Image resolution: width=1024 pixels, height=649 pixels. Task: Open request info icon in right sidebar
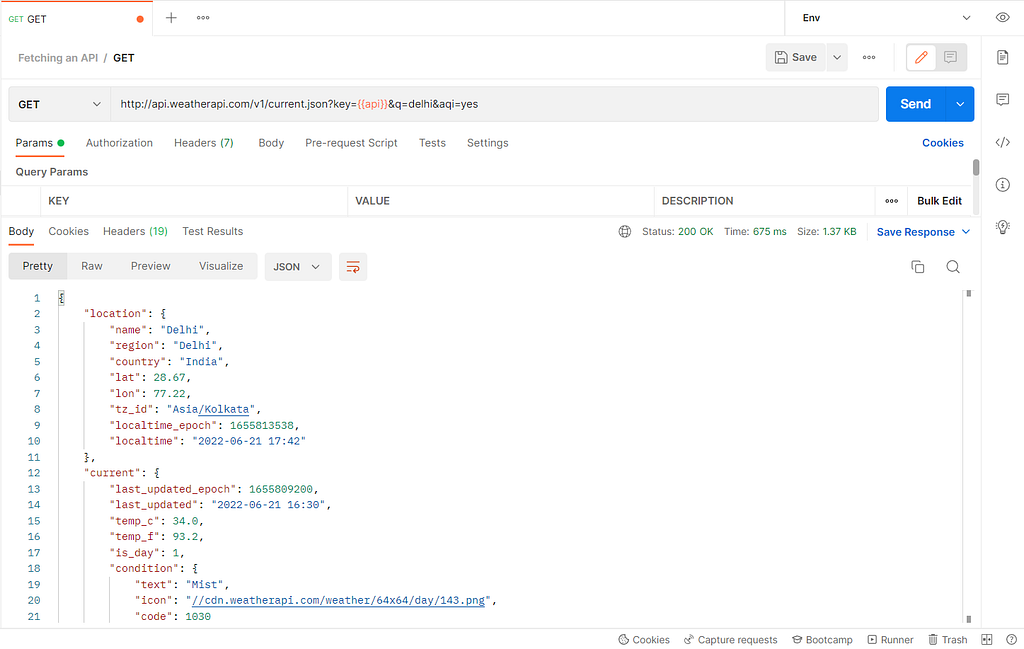coord(1002,185)
